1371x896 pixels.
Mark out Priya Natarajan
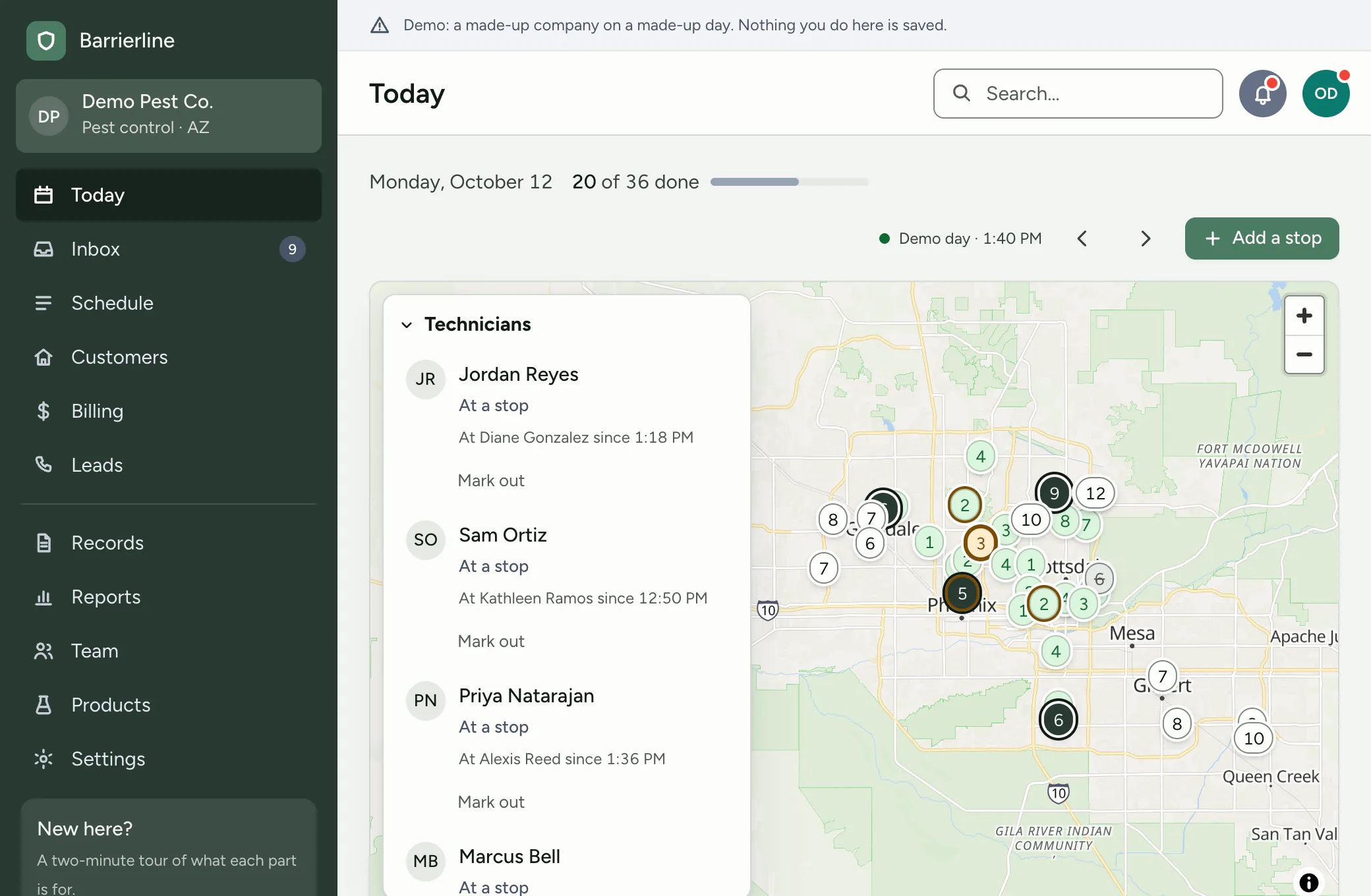(x=491, y=802)
